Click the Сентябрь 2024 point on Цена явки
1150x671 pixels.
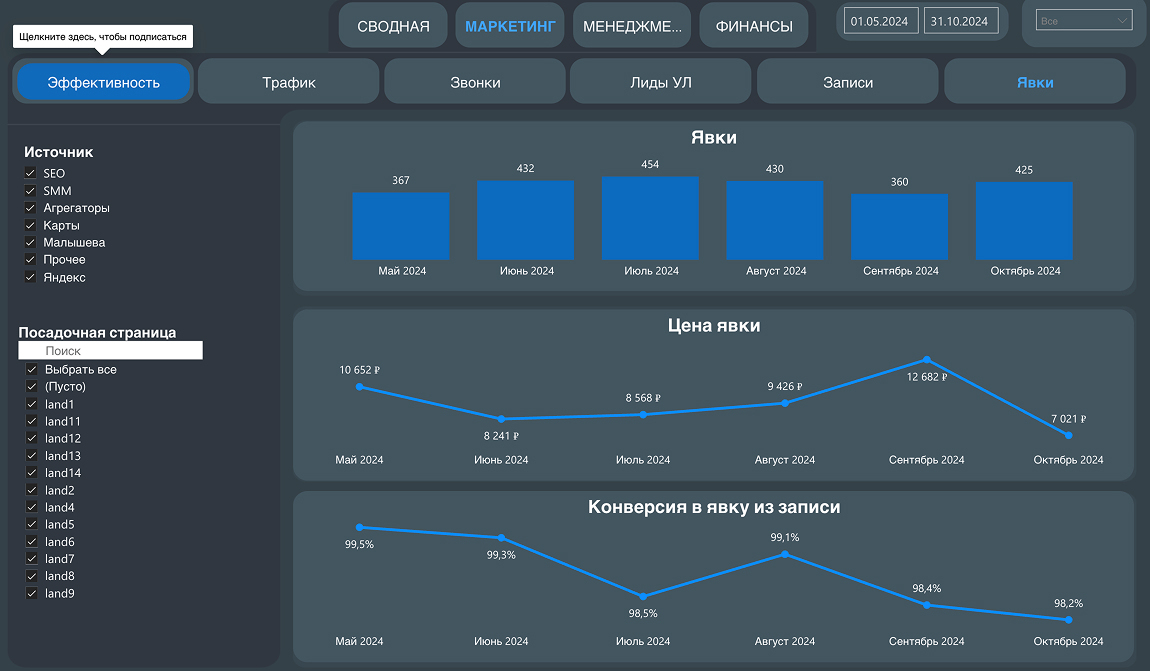point(927,359)
